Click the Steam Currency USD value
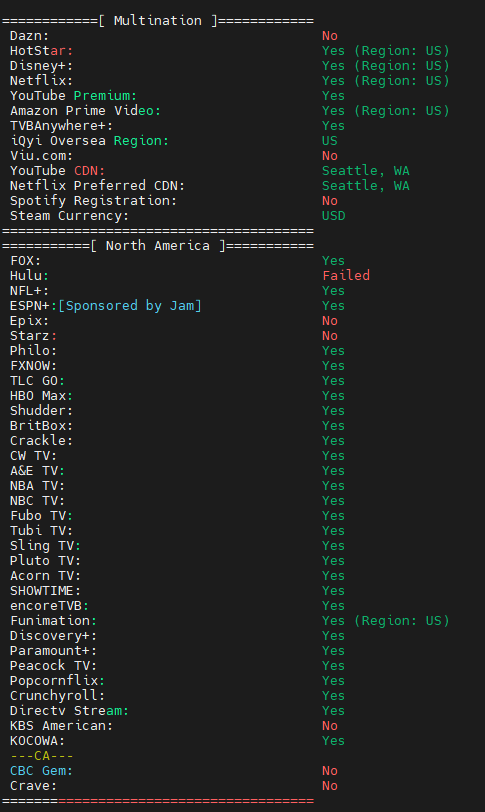This screenshot has width=485, height=812. coord(333,216)
